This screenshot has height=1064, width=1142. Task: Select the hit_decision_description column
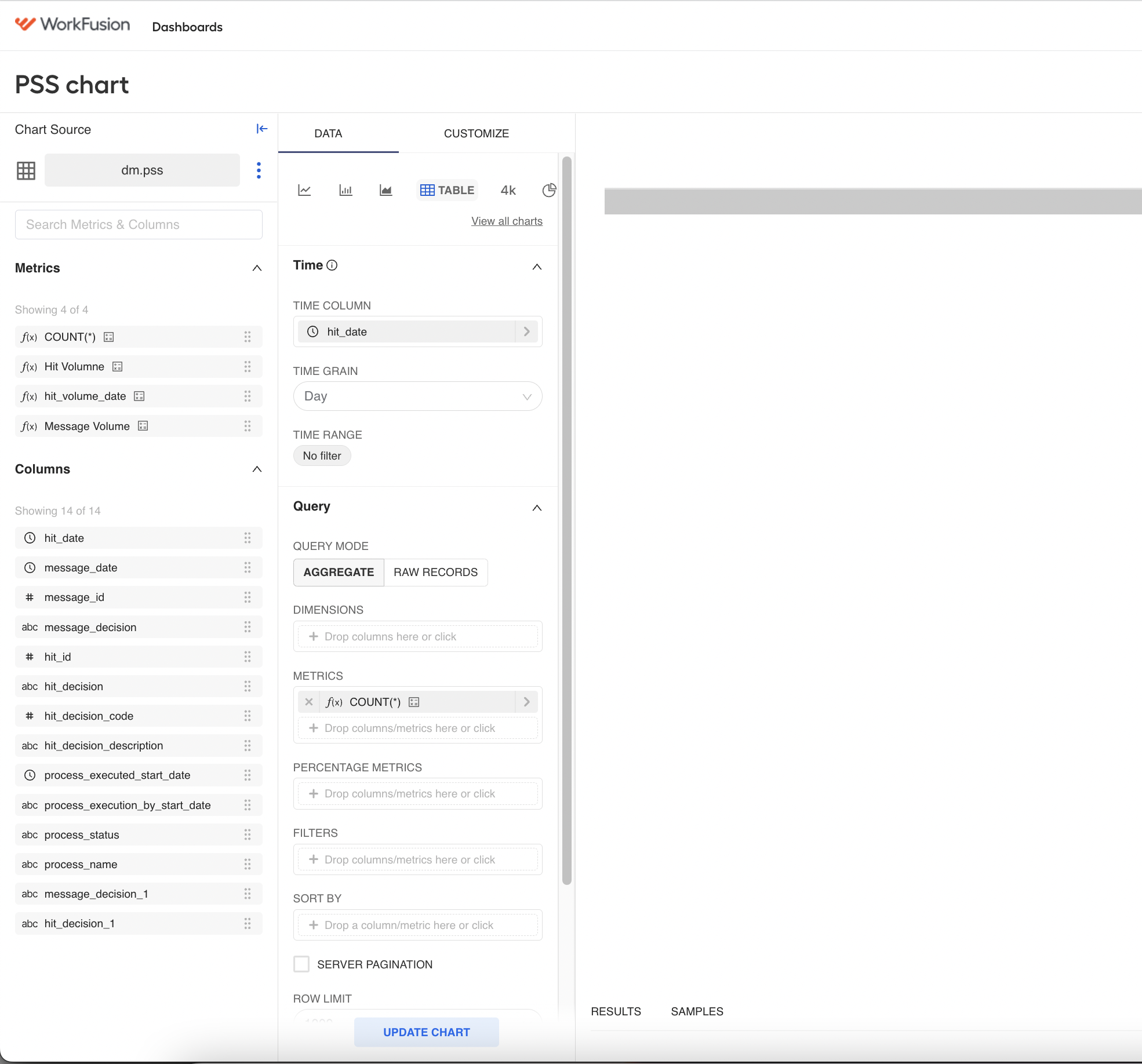coord(139,745)
